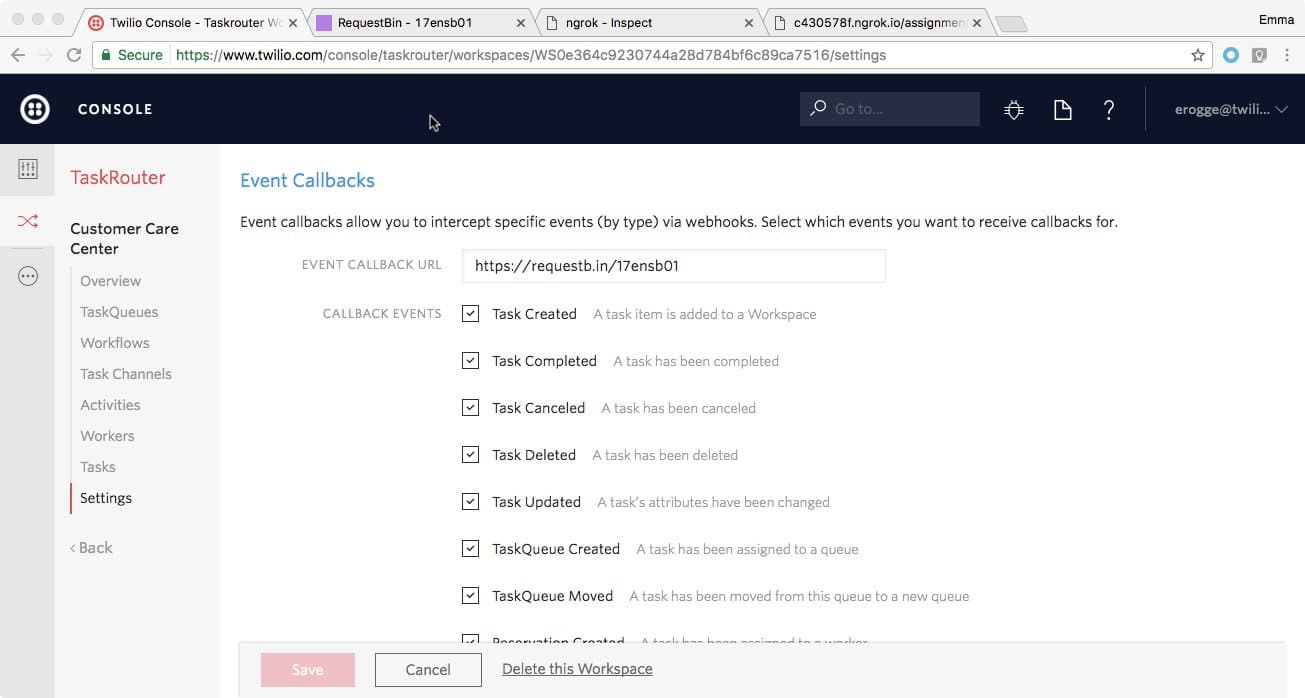
Task: Switch to the RequestBin browser tab
Action: [x=410, y=21]
